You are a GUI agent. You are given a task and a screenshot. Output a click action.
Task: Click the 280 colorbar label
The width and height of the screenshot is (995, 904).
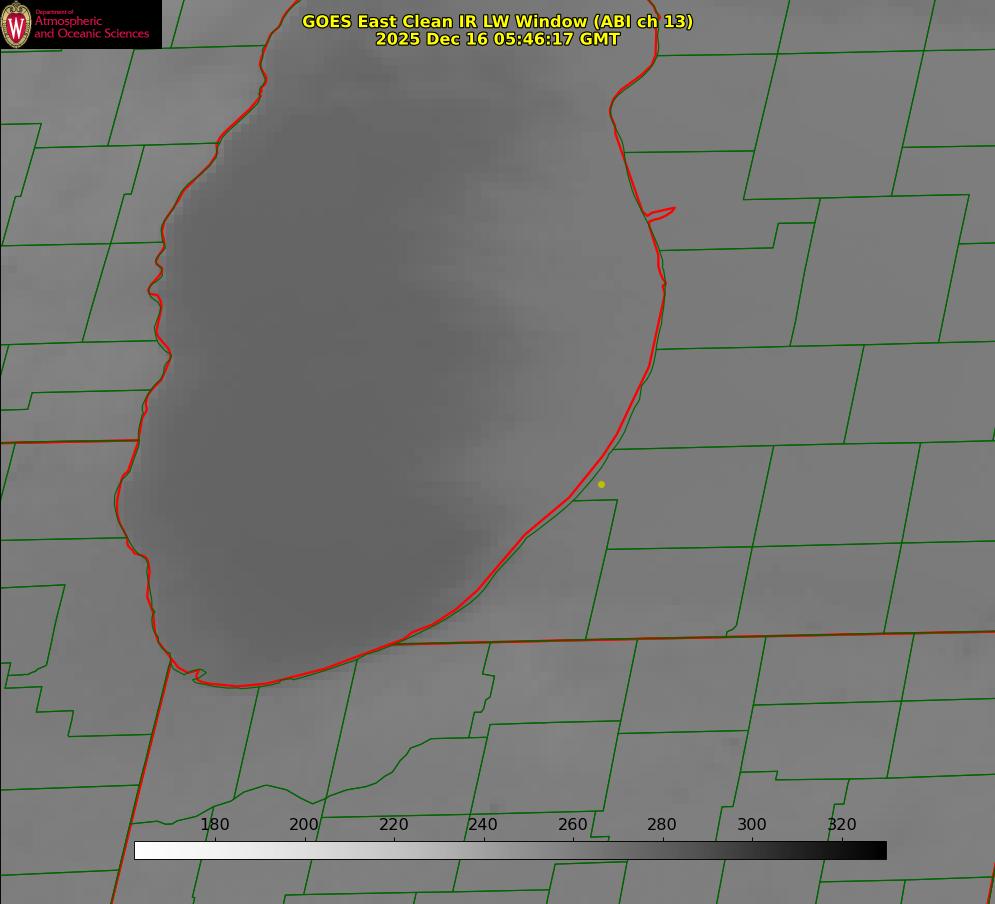click(662, 824)
